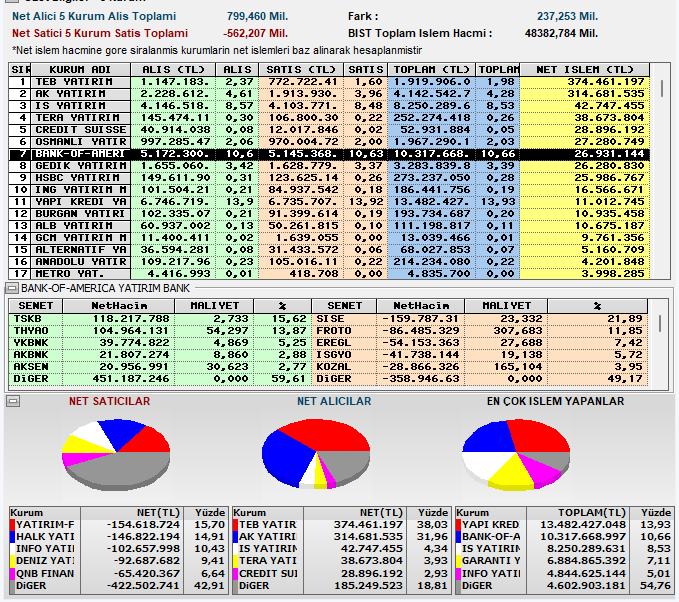This screenshot has width=679, height=602.
Task: Click the EREGL stock row
Action: click(480, 343)
